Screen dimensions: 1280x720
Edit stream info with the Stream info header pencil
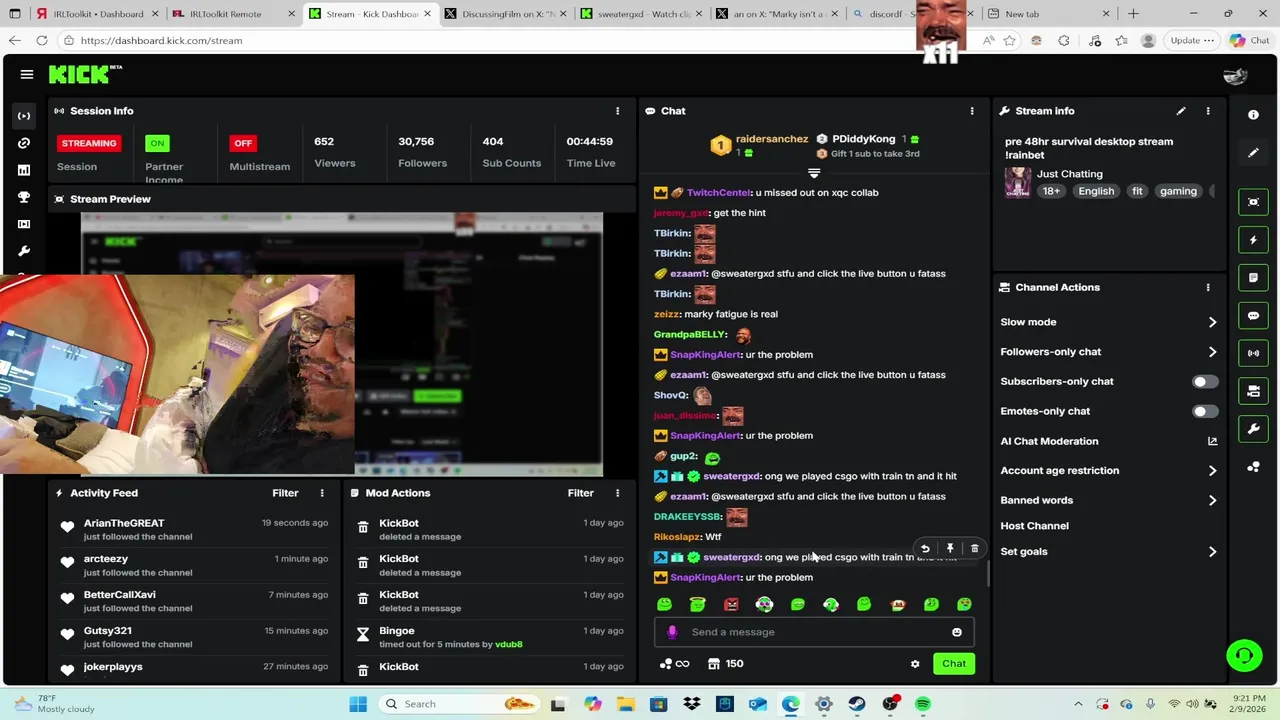[1181, 111]
